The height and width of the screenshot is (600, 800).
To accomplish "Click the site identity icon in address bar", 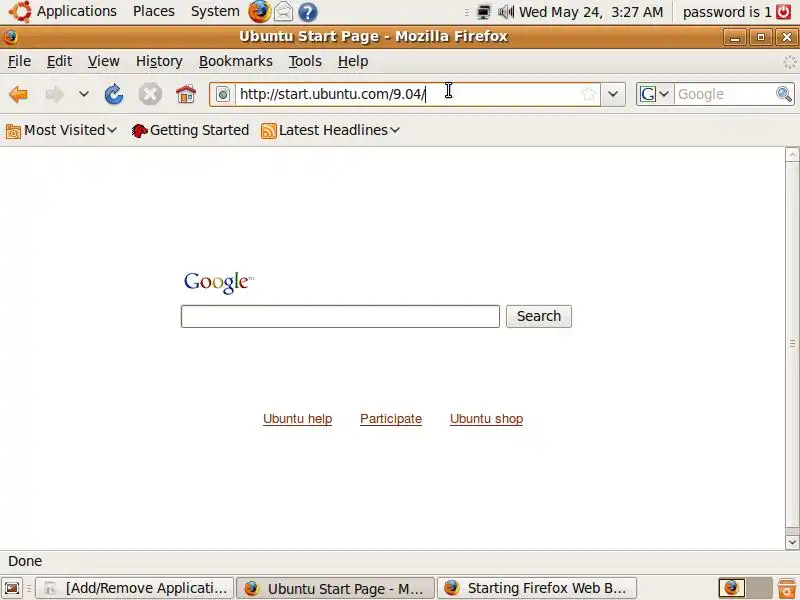I will tap(222, 94).
